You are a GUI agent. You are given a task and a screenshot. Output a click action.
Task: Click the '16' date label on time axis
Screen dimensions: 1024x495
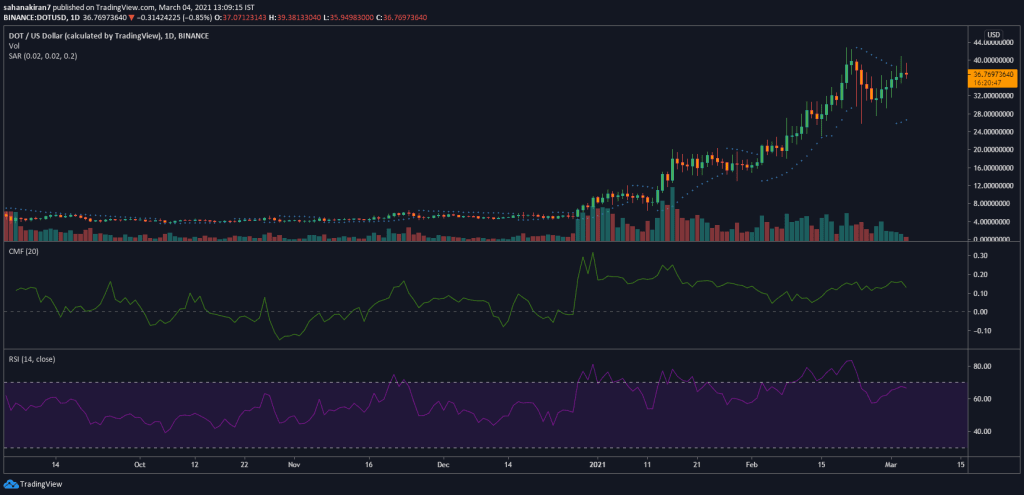pos(369,465)
